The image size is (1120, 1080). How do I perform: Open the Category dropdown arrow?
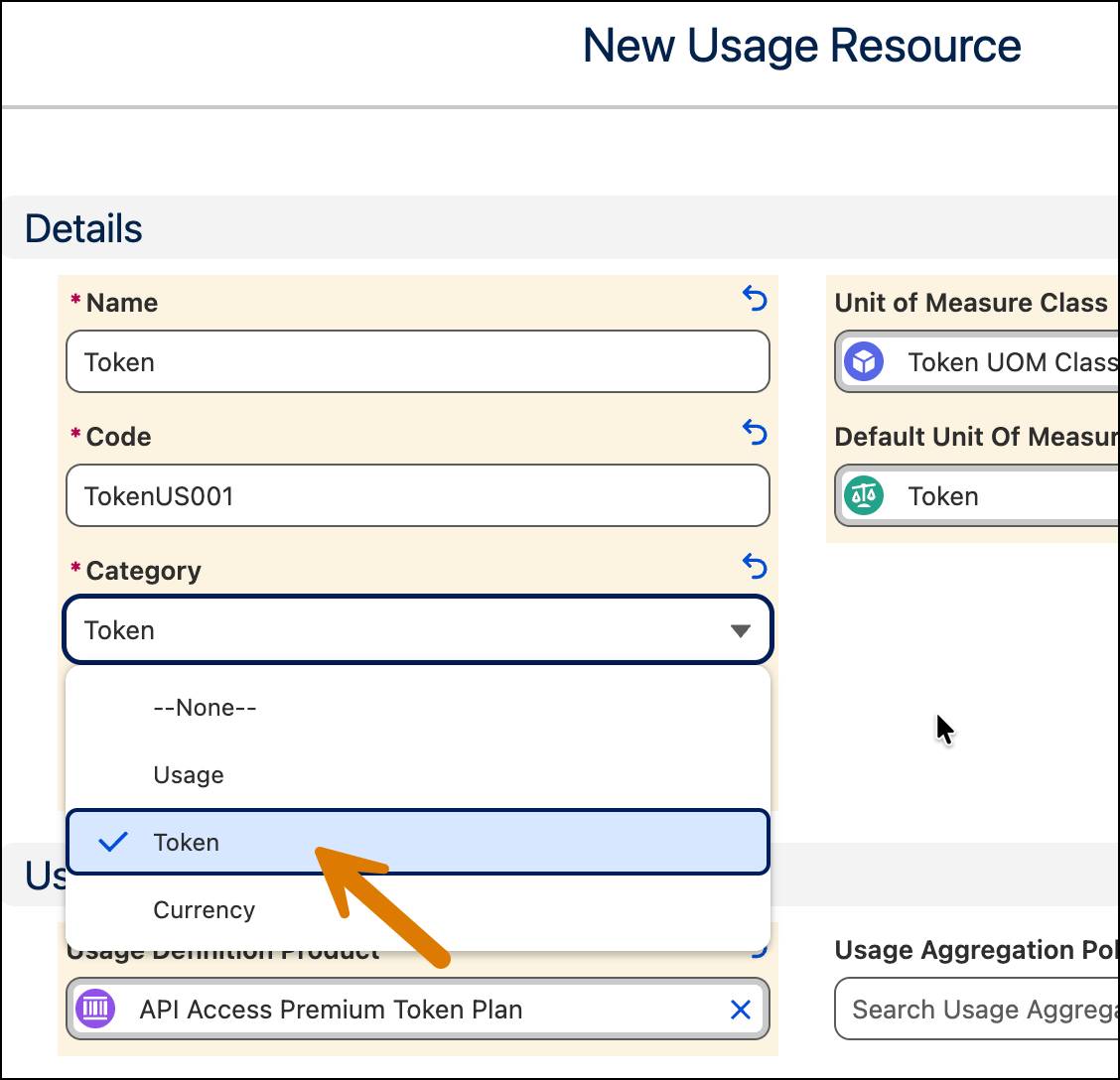pyautogui.click(x=740, y=630)
